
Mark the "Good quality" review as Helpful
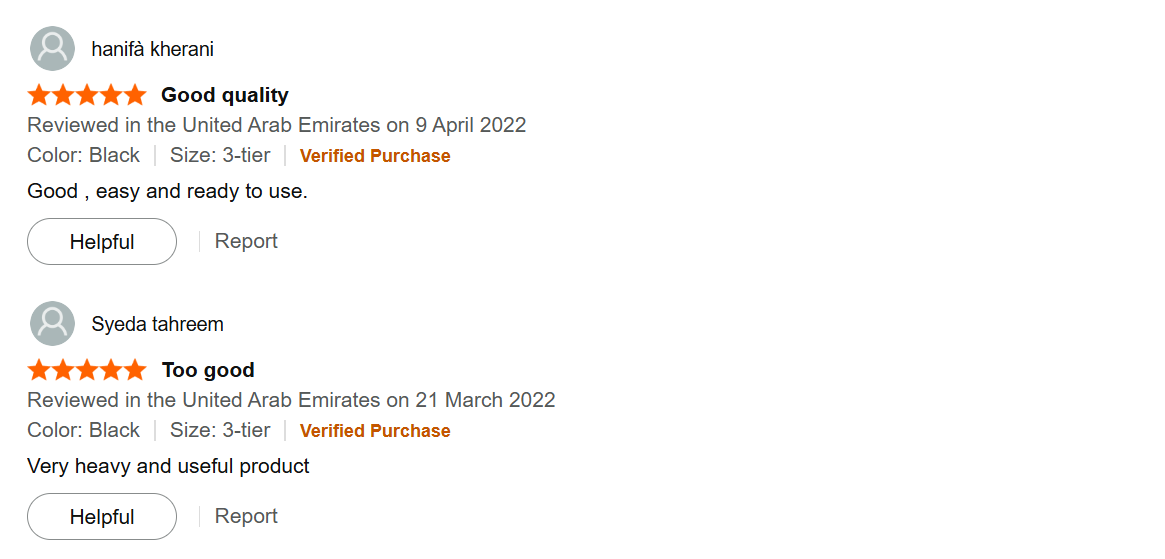tap(102, 242)
